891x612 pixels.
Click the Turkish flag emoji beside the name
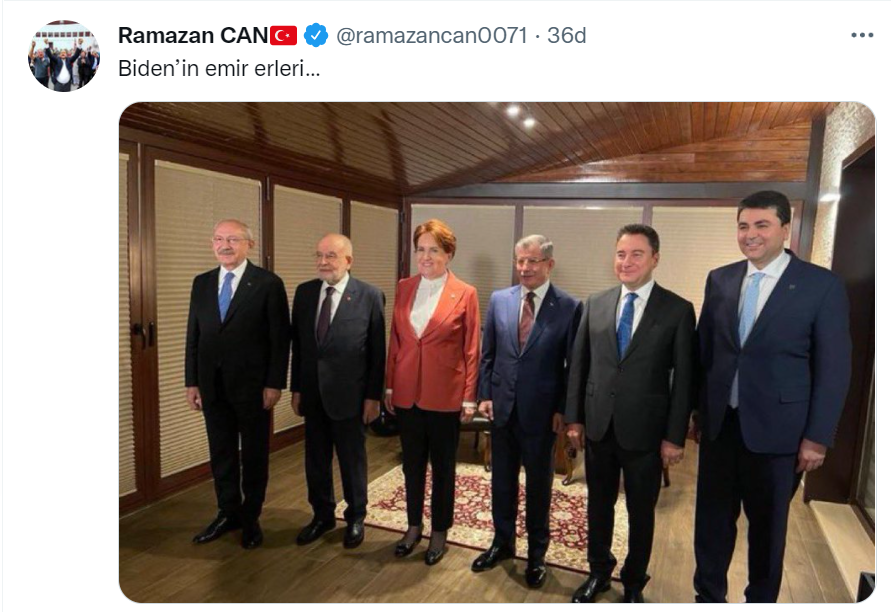click(x=284, y=35)
